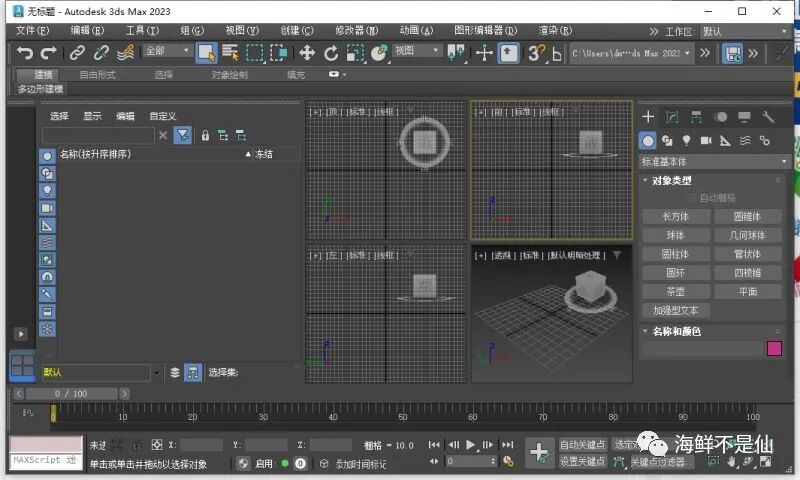Open the 修改器(M) menu

coord(357,31)
